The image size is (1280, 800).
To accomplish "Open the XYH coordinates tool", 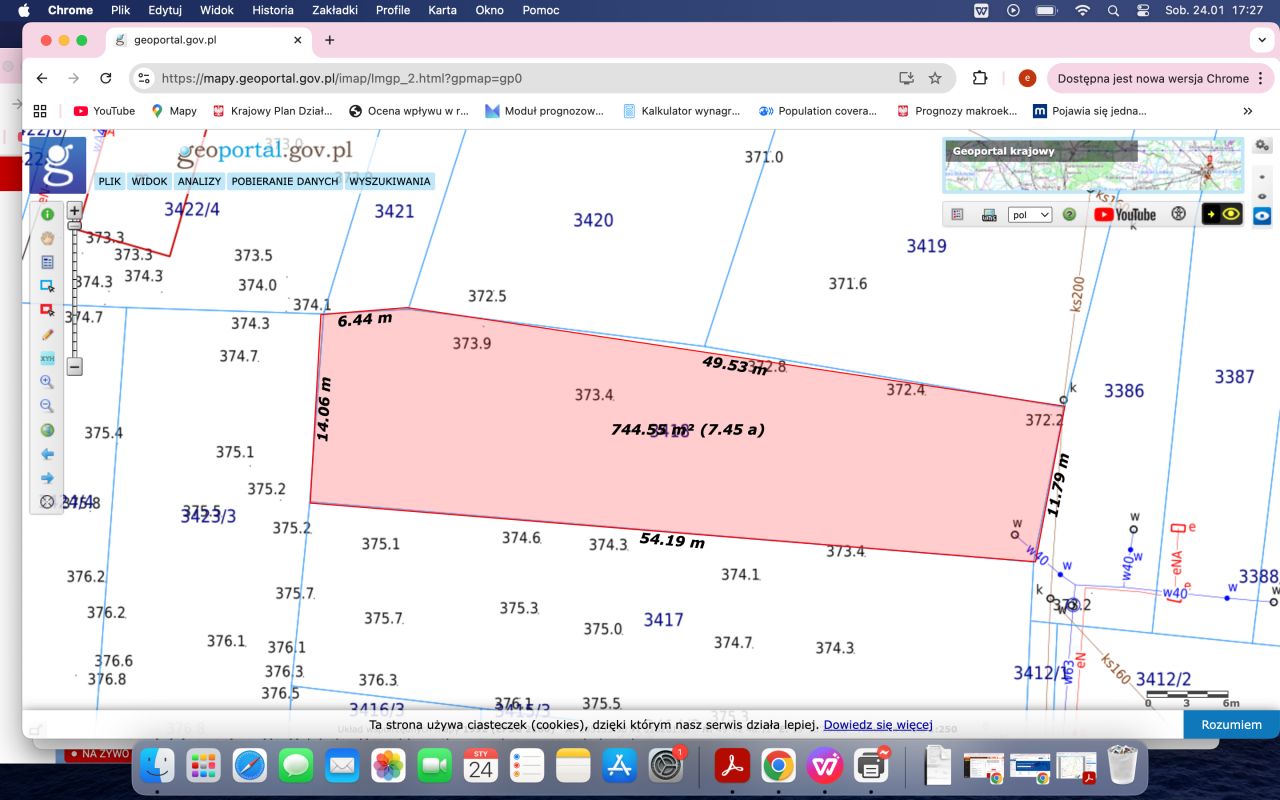I will (47, 358).
